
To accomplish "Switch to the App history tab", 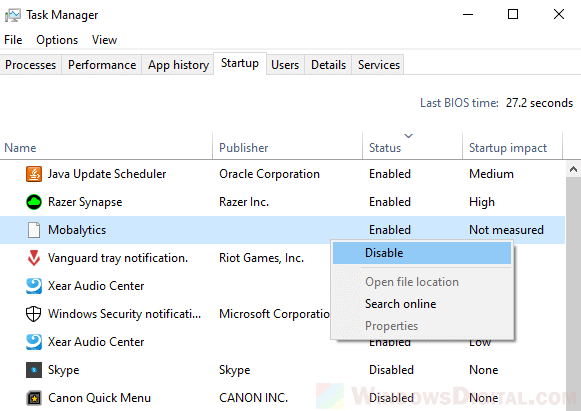I will pyautogui.click(x=178, y=65).
